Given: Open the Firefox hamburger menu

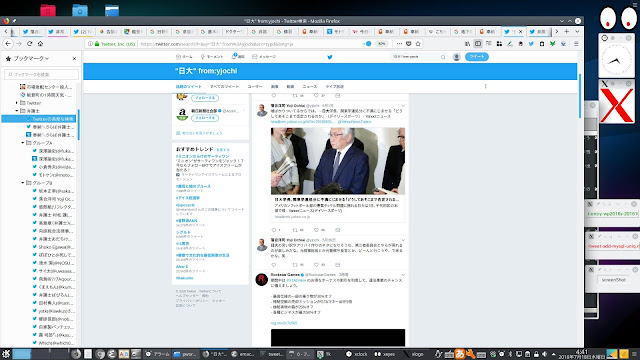Looking at the screenshot, I should (576, 44).
